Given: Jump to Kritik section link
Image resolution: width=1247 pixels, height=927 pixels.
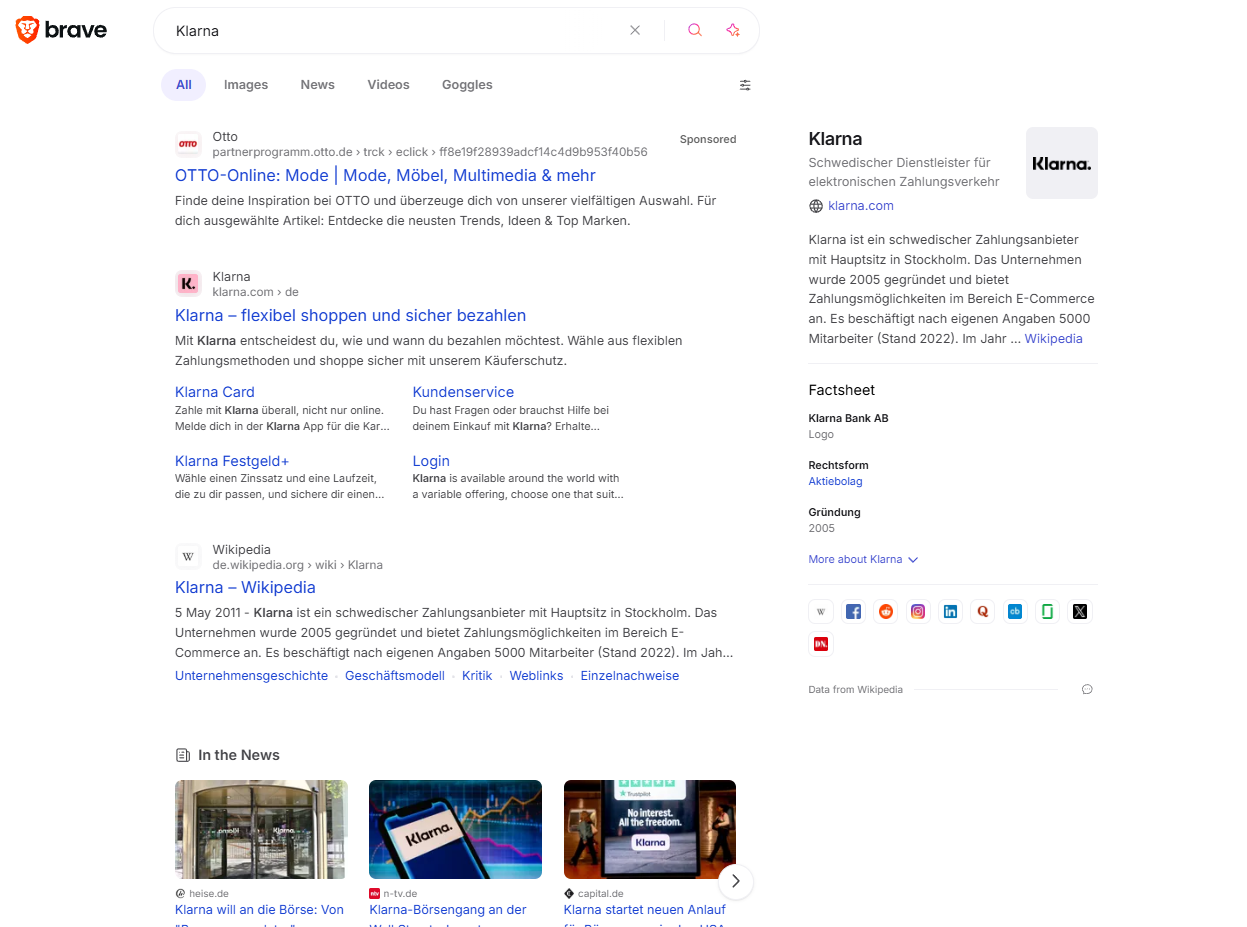Looking at the screenshot, I should 477,676.
